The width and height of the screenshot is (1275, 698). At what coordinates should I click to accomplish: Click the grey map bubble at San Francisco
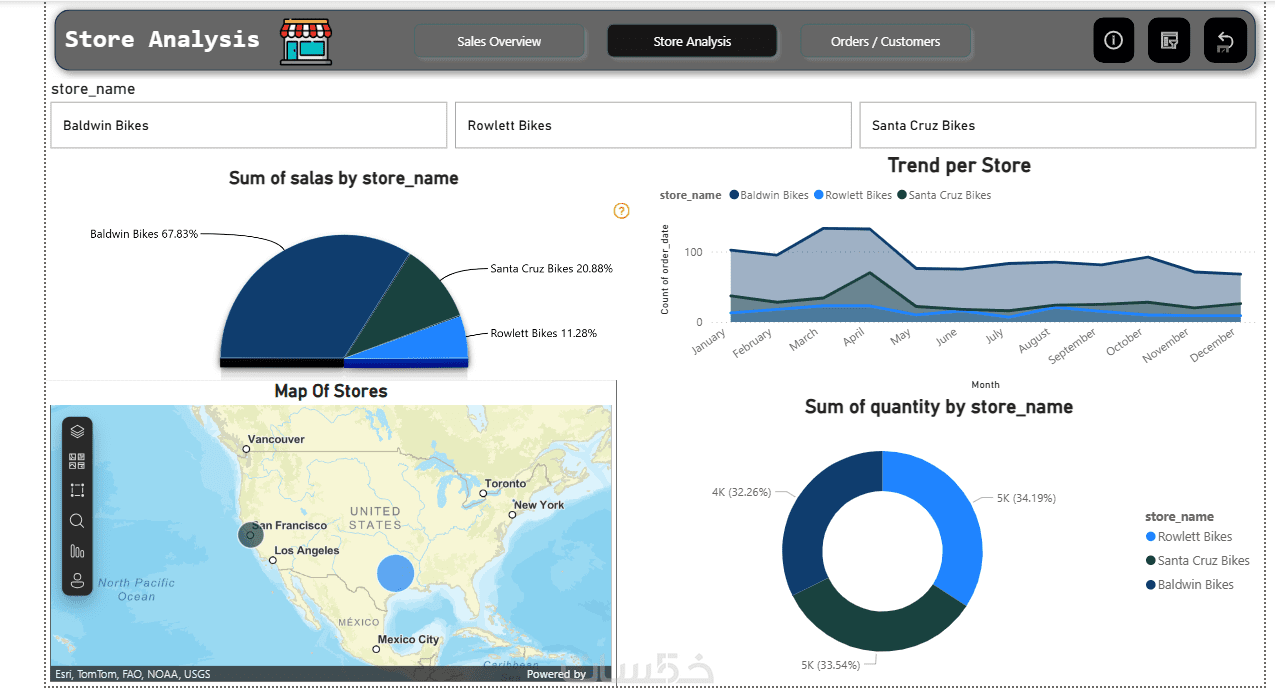pos(250,534)
